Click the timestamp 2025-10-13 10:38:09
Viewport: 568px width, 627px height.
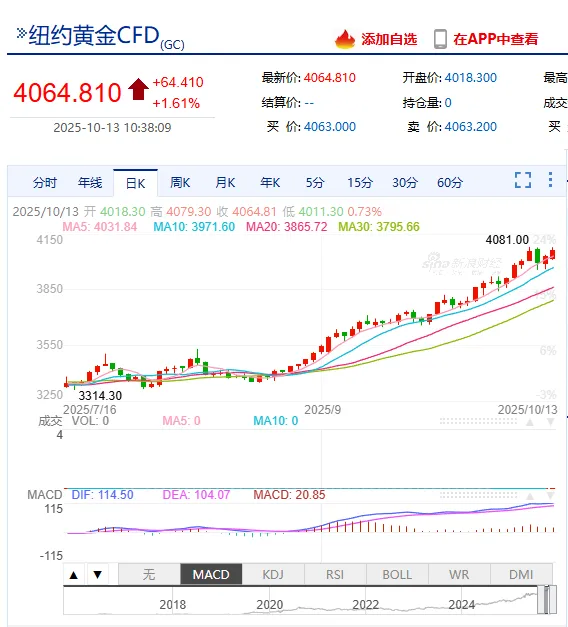pos(112,128)
